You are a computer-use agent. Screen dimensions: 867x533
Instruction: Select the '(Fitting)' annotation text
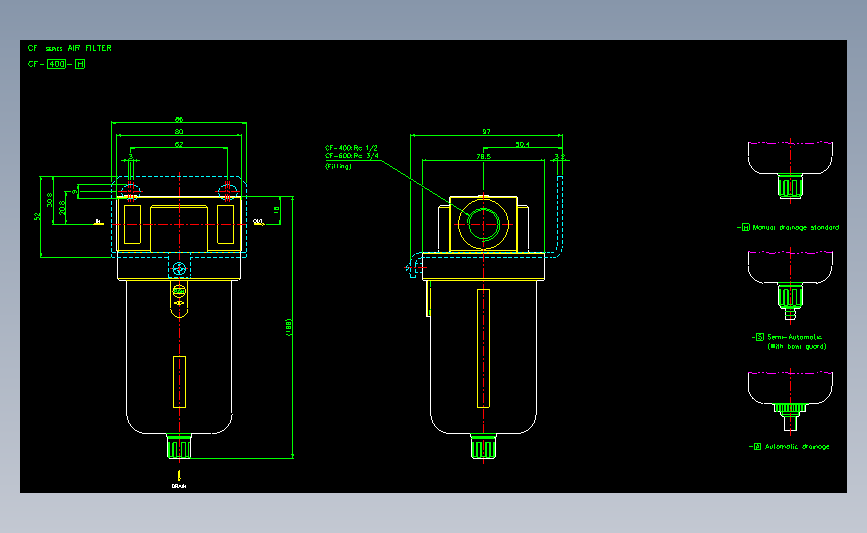(338, 166)
